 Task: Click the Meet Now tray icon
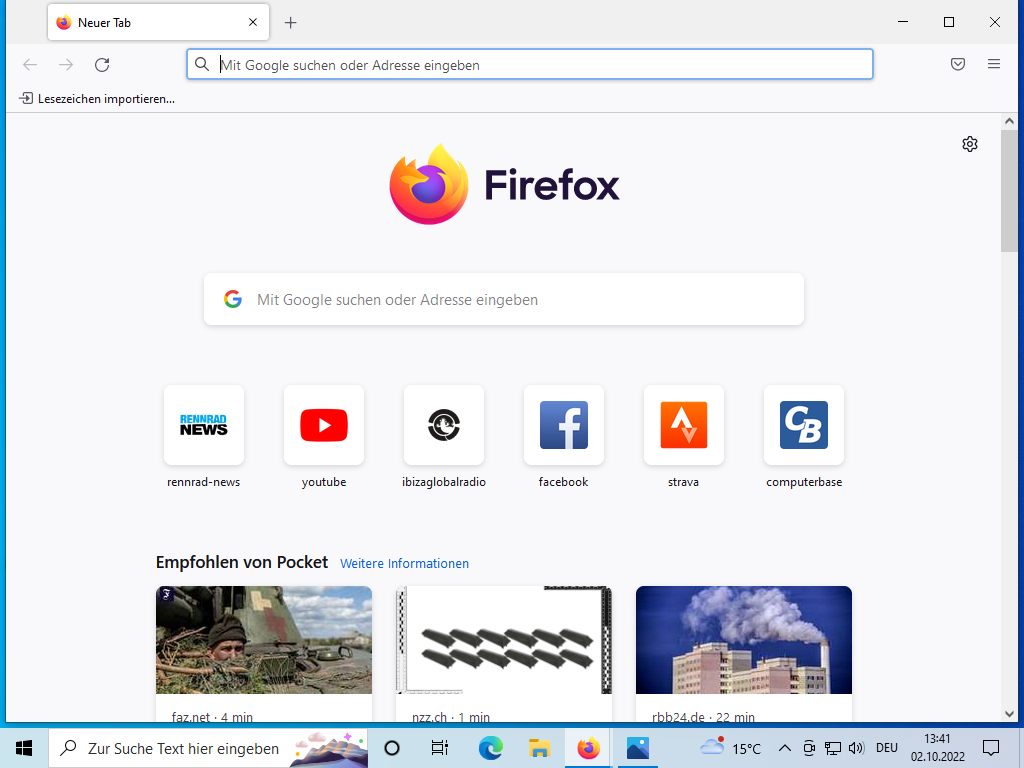tap(808, 748)
